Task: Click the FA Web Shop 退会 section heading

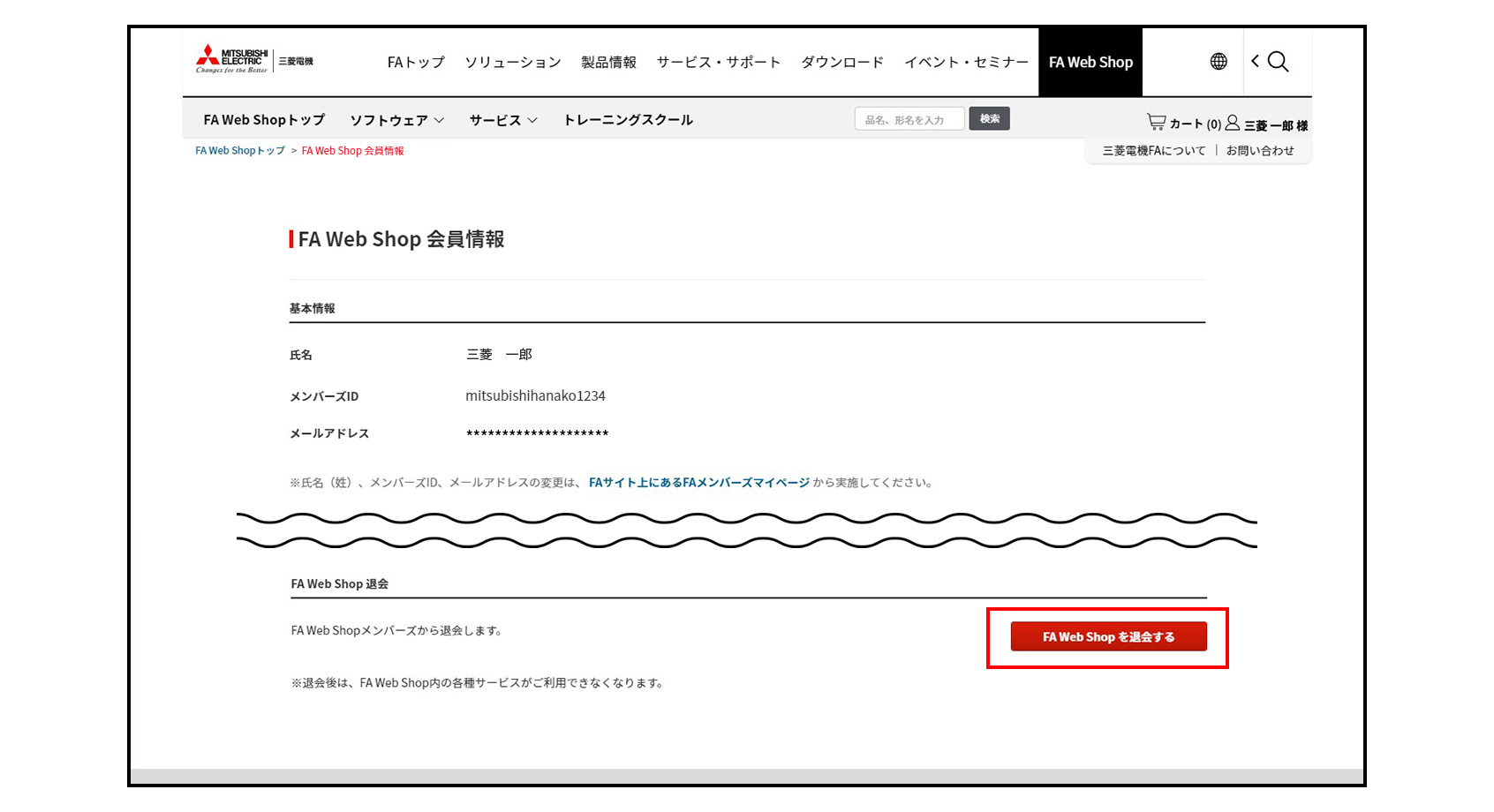Action: click(340, 584)
